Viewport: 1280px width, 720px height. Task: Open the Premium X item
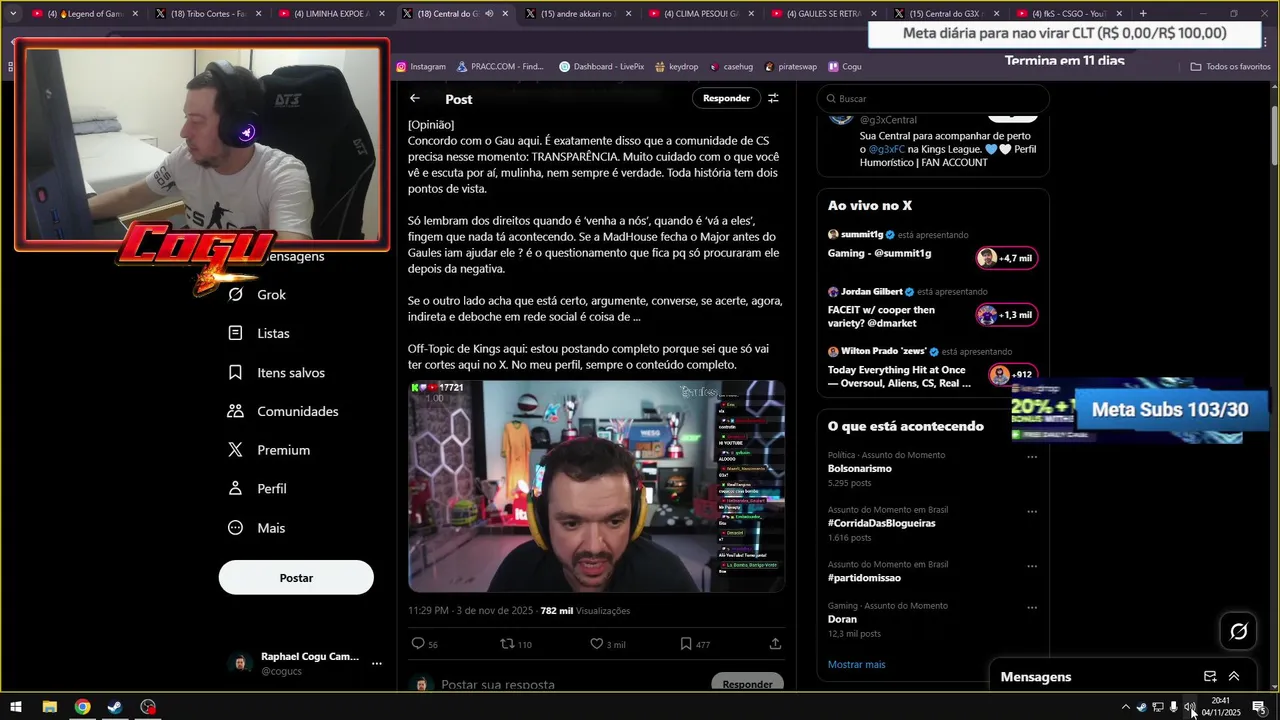point(269,450)
